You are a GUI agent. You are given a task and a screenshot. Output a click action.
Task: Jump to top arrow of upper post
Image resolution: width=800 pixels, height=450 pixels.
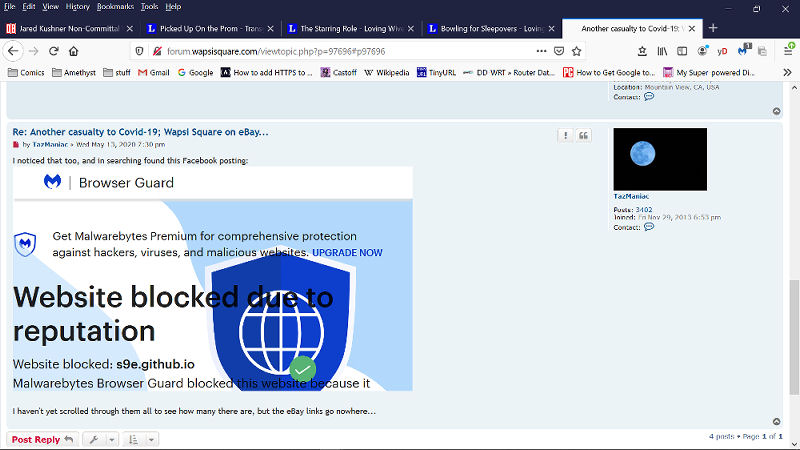[x=776, y=111]
